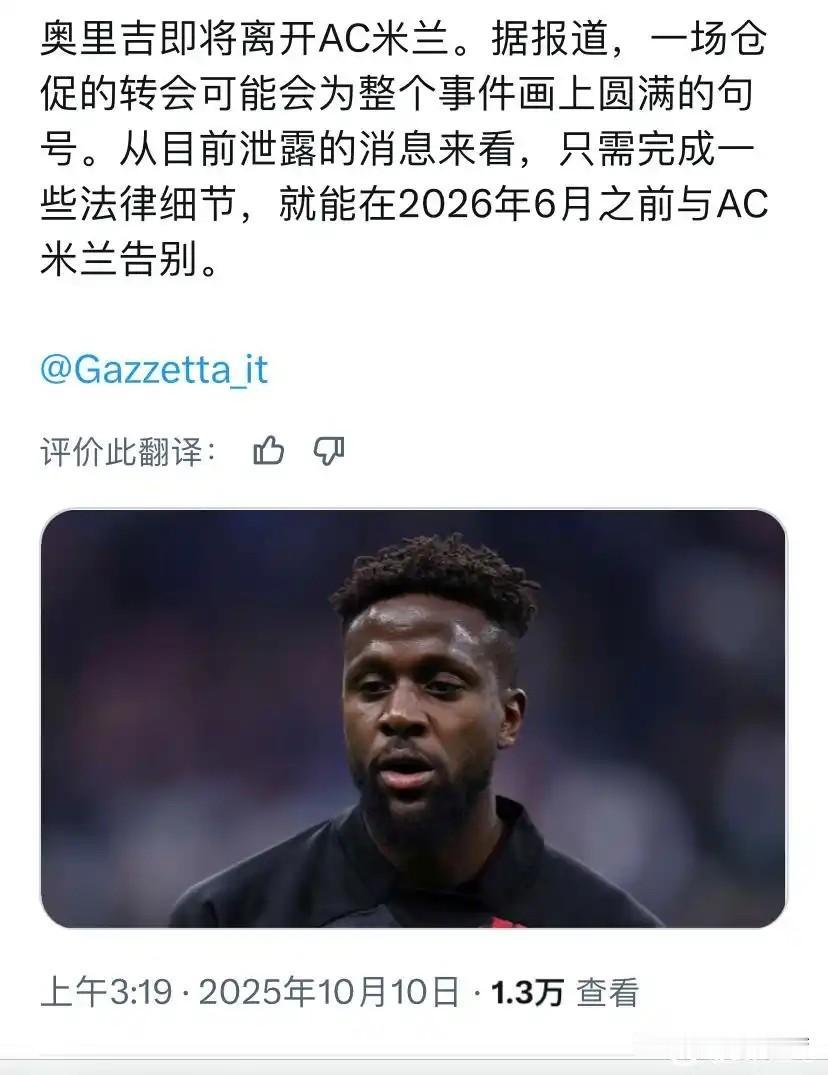Image resolution: width=828 pixels, height=1075 pixels.
Task: Click the text line mentioning 2026年6月
Action: click(x=404, y=204)
